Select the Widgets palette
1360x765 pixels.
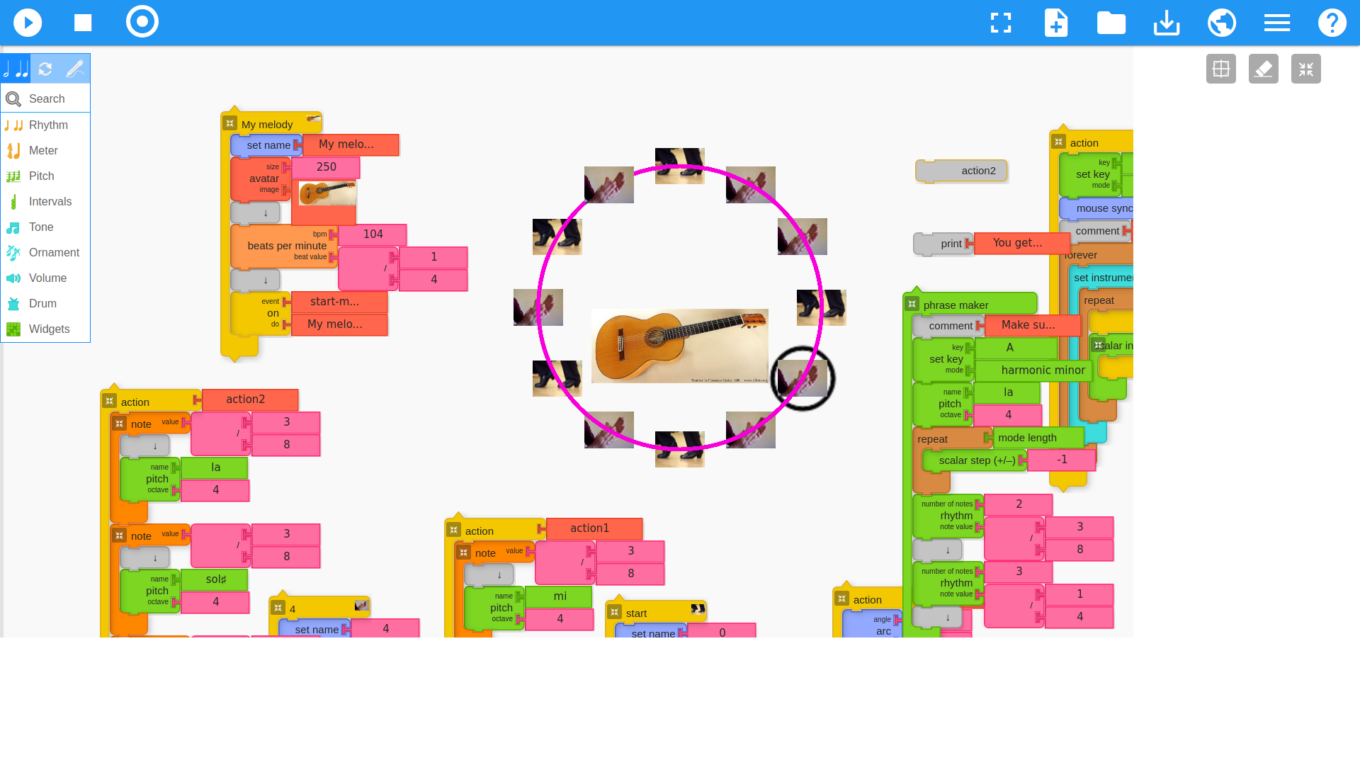point(48,329)
